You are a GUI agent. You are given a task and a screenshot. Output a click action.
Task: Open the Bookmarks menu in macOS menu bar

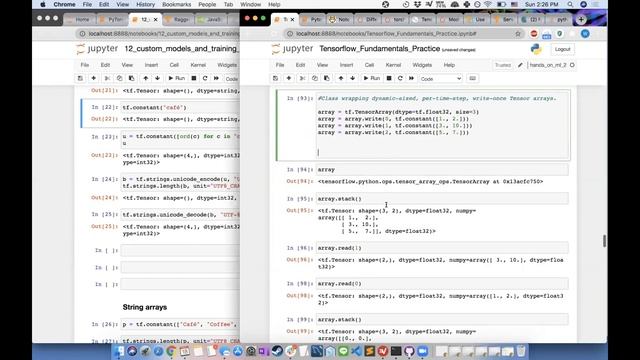pyautogui.click(x=176, y=4)
